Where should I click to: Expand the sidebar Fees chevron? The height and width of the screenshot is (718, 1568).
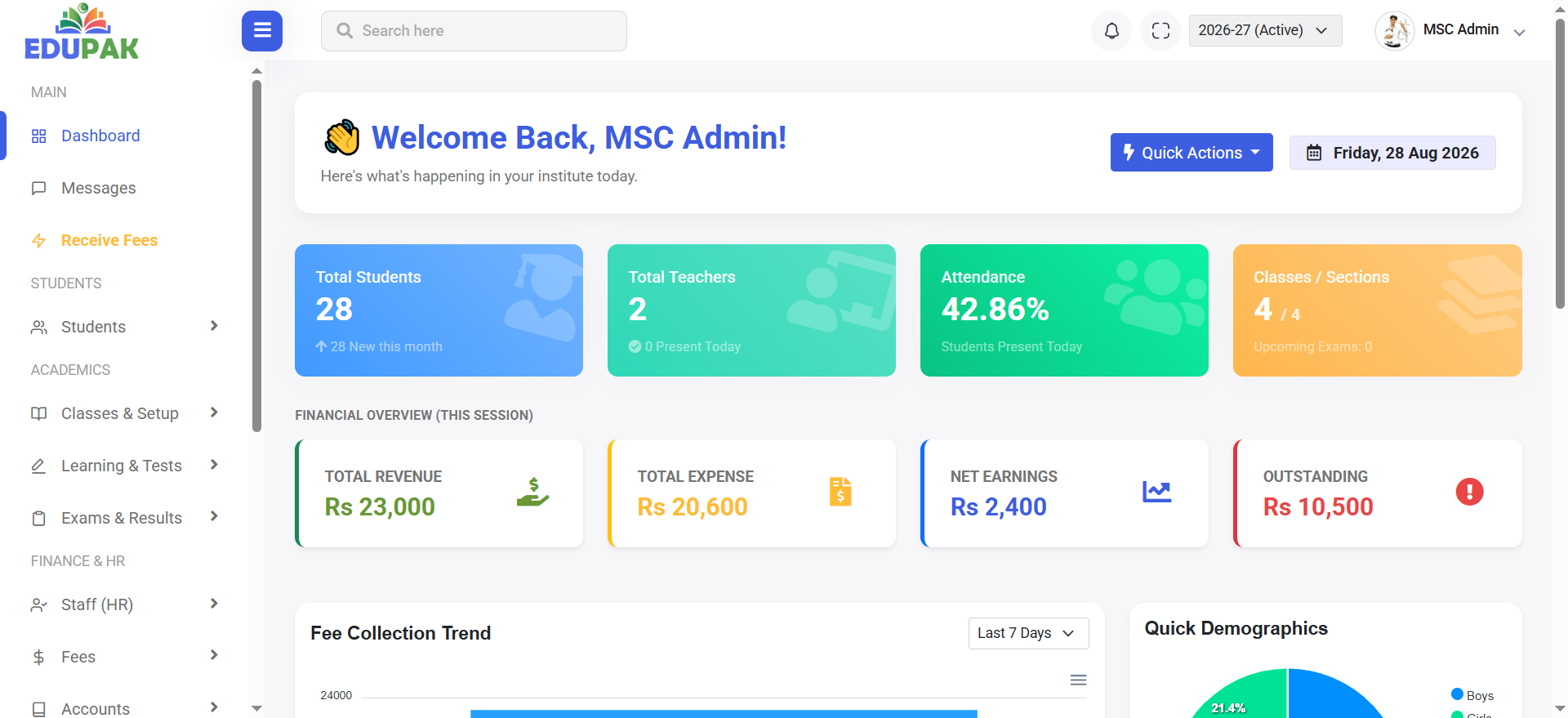pyautogui.click(x=214, y=655)
